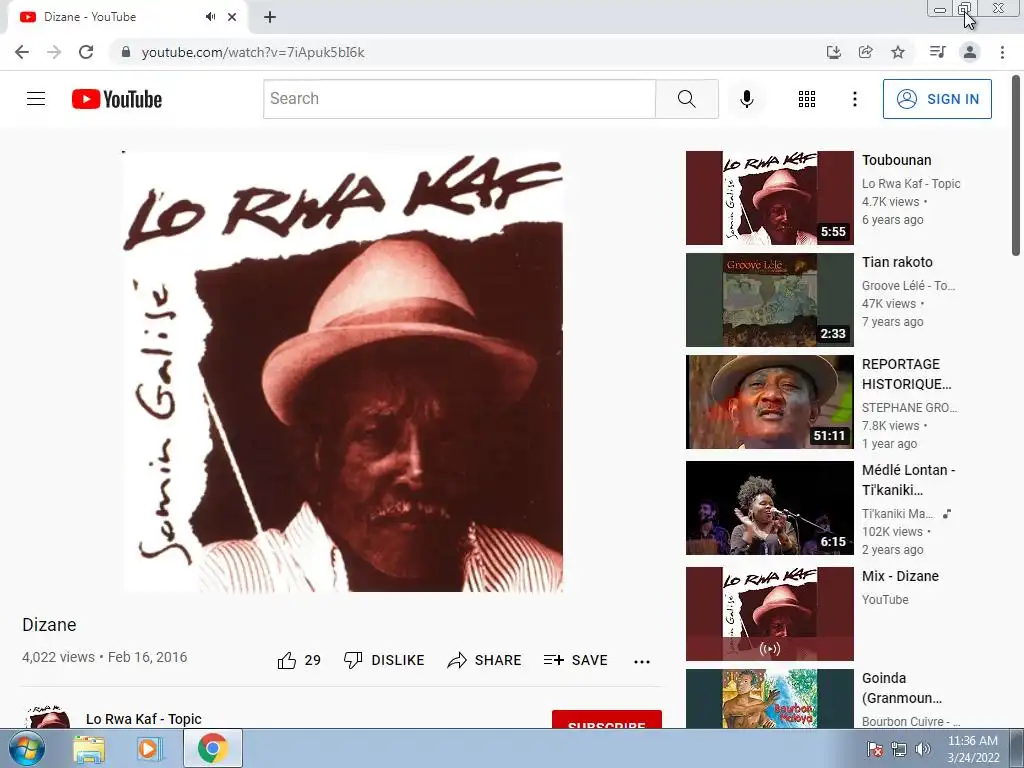The image size is (1024, 768).
Task: Open Mix - Dizane playlist thumbnail
Action: [769, 614]
